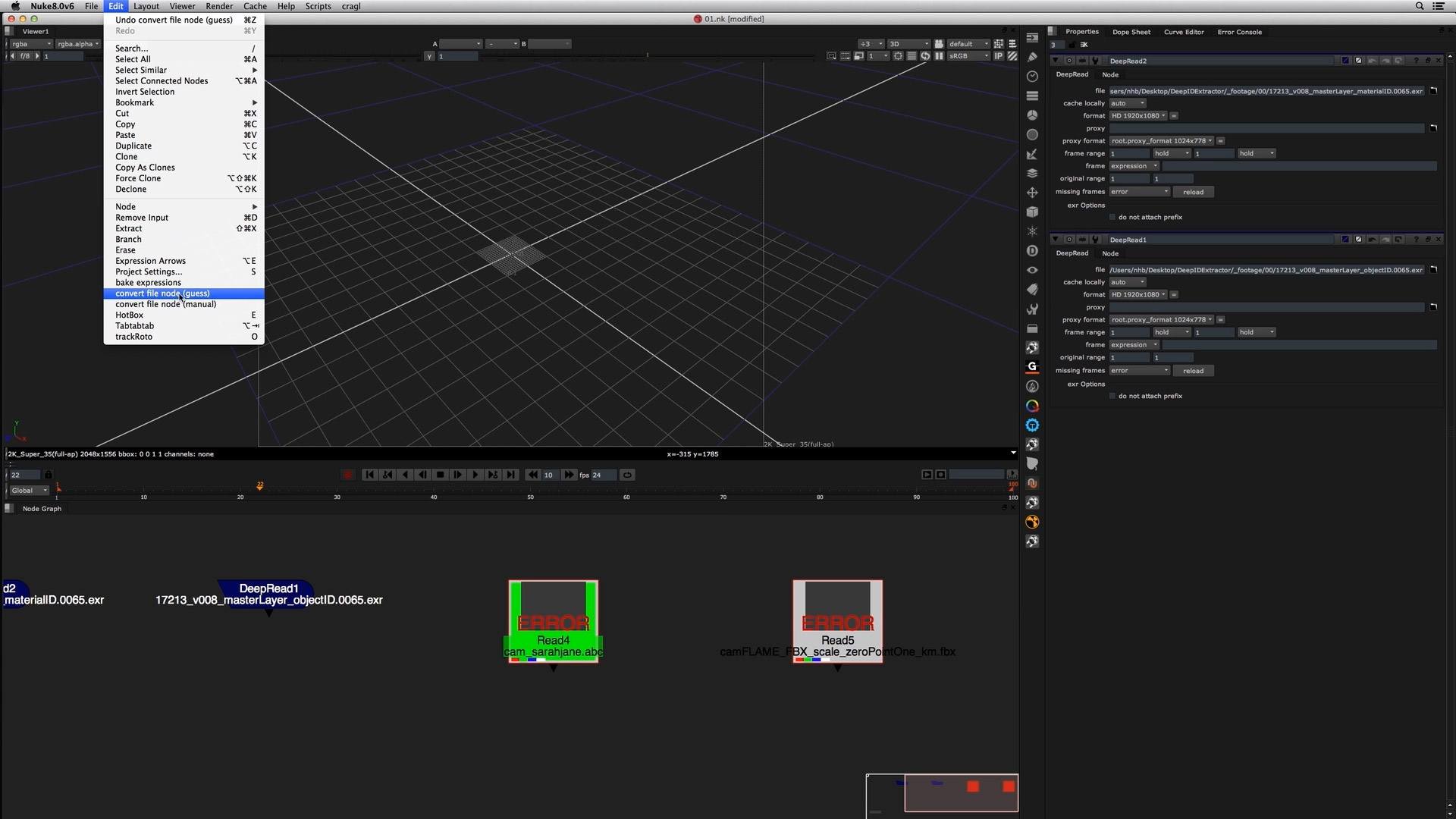Open the Keyer nodes icon

1032,154
